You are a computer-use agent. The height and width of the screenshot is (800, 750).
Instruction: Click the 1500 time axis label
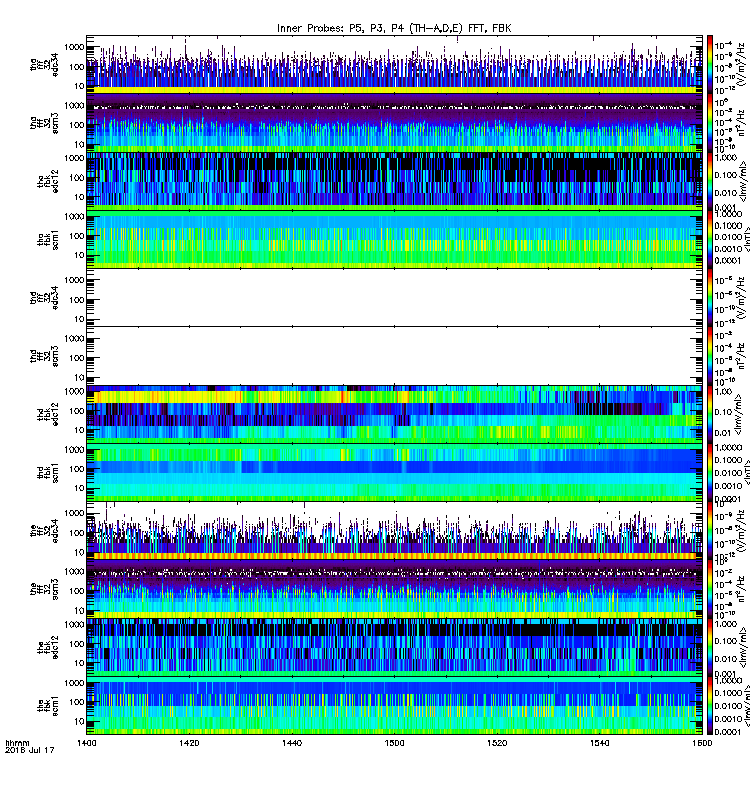coord(394,743)
